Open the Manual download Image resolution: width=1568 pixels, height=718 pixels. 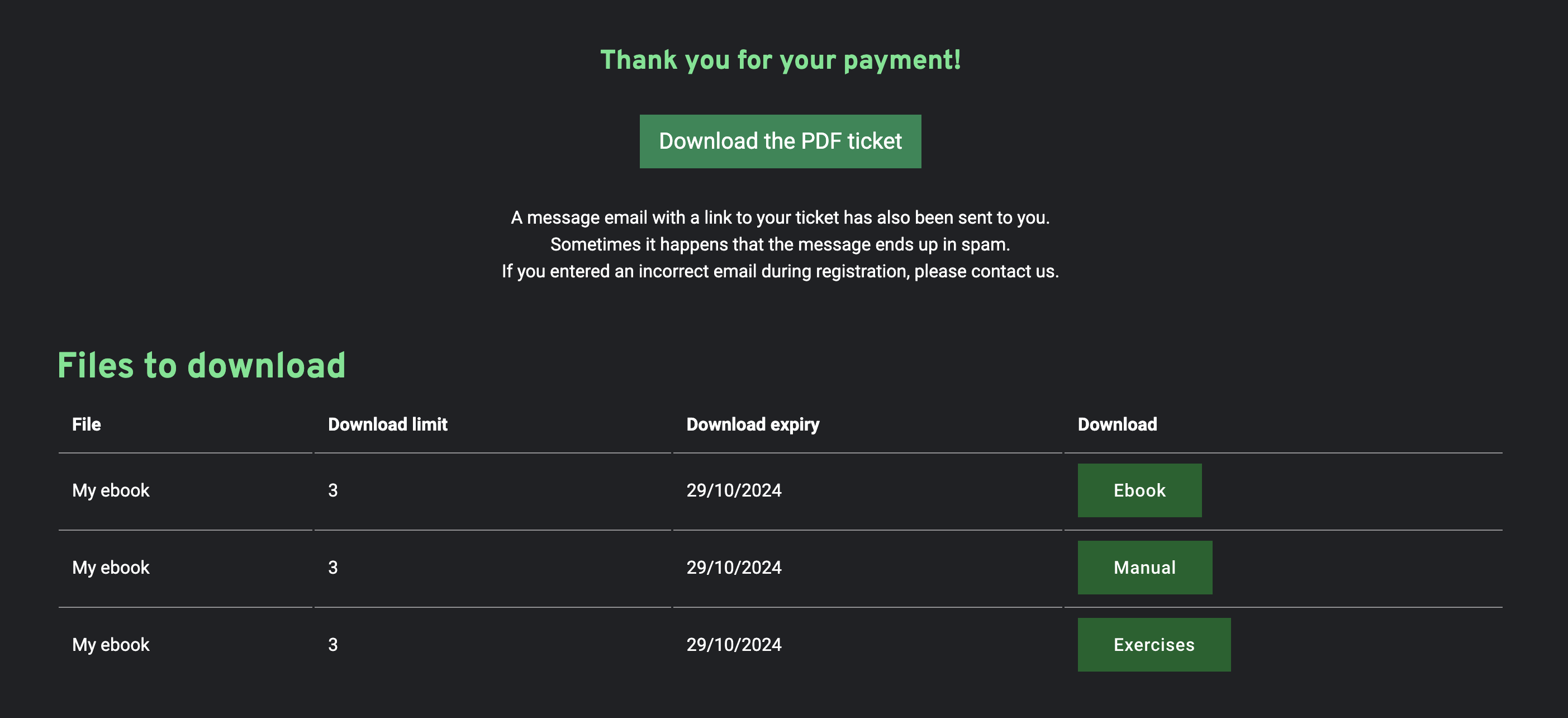(x=1144, y=568)
